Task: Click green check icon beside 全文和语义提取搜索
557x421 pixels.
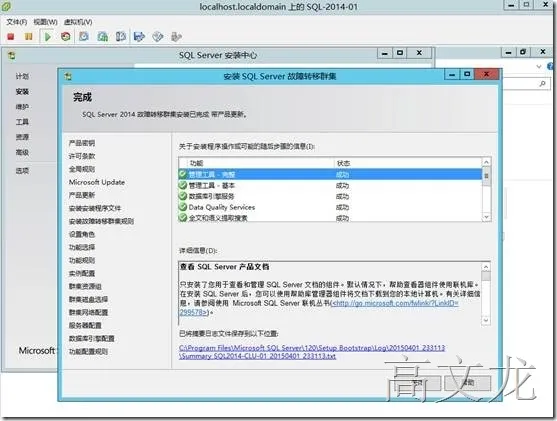Action: 183,217
